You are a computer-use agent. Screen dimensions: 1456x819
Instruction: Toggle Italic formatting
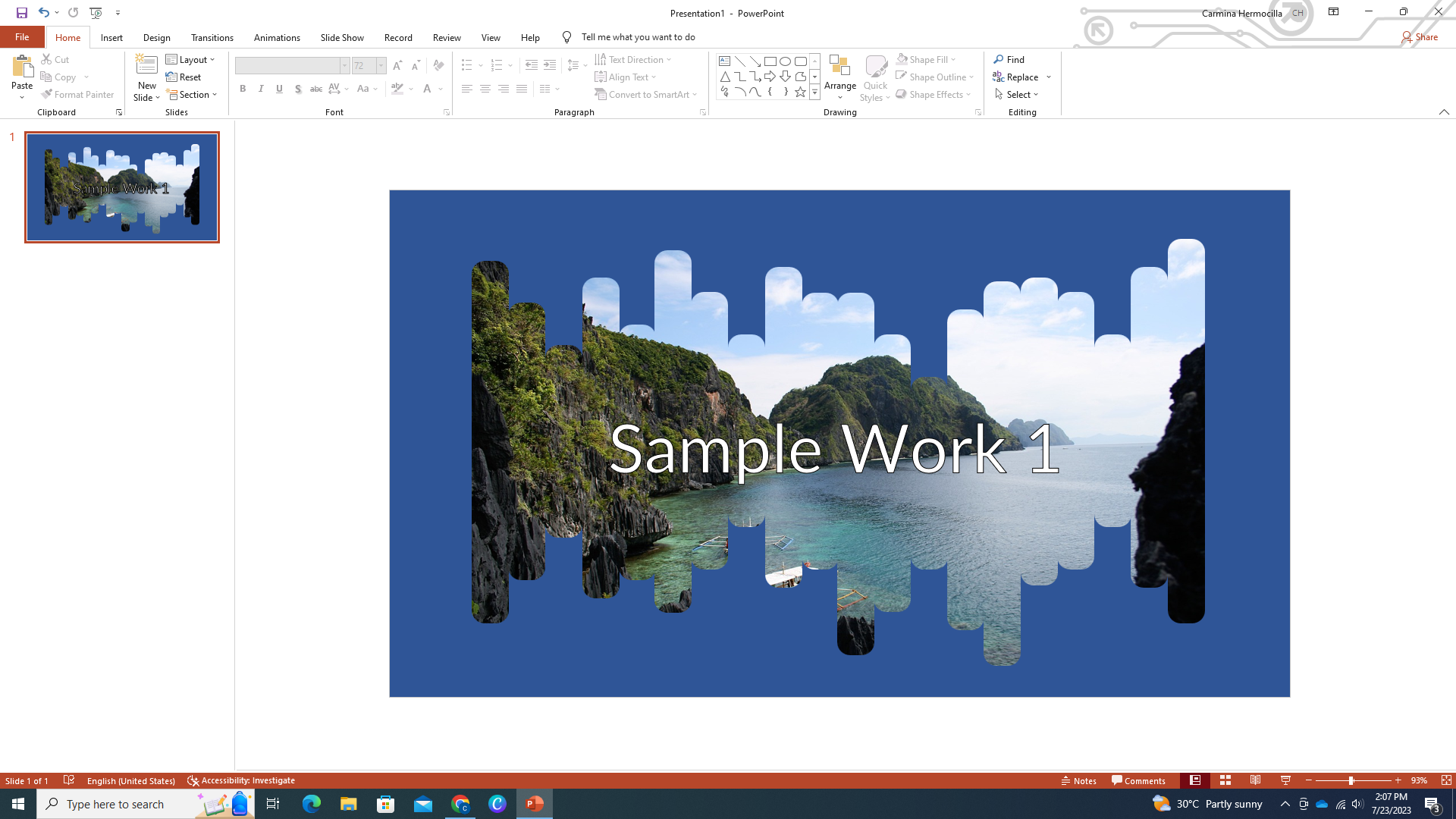(261, 89)
